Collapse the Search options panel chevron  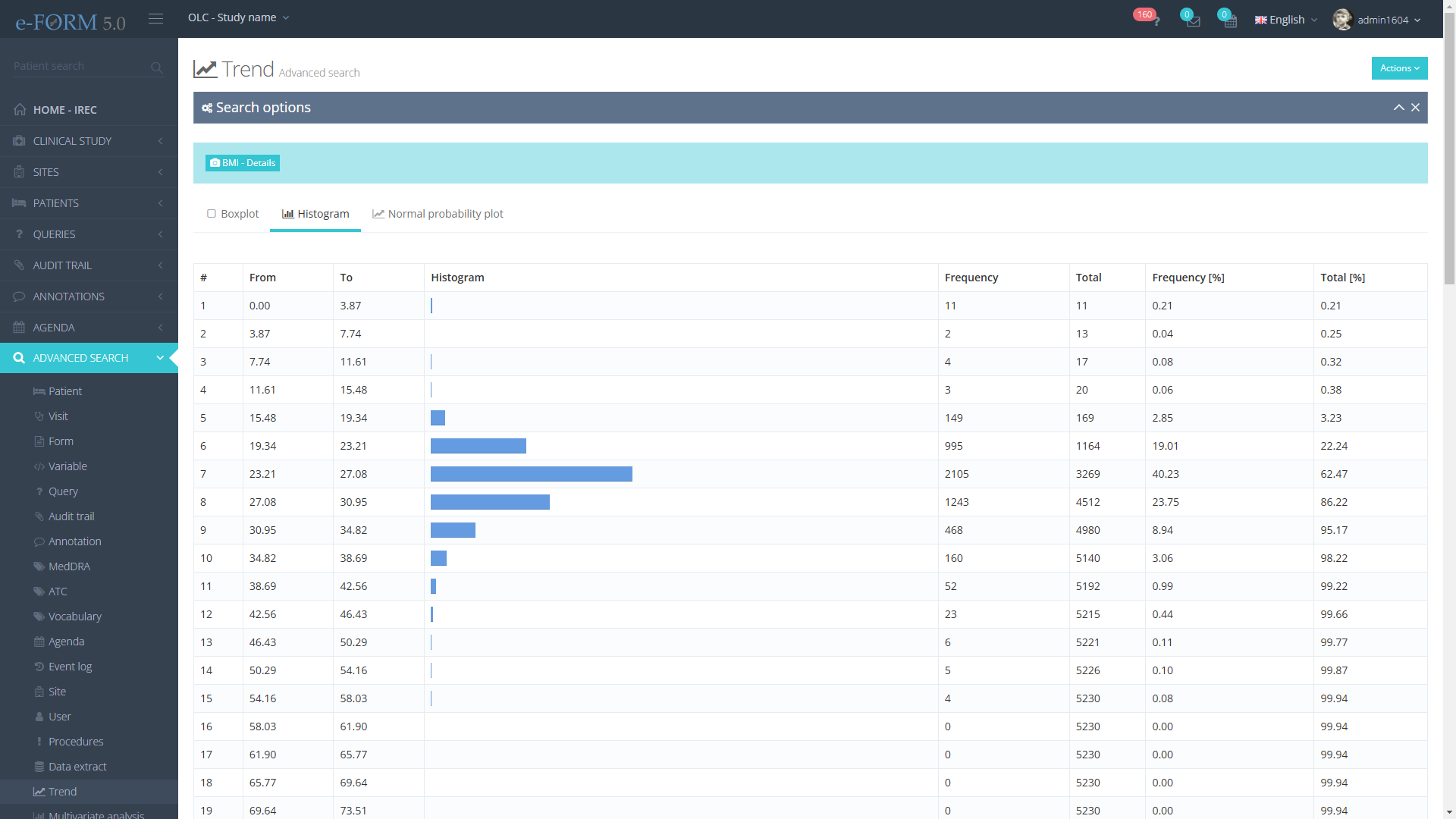click(x=1398, y=108)
